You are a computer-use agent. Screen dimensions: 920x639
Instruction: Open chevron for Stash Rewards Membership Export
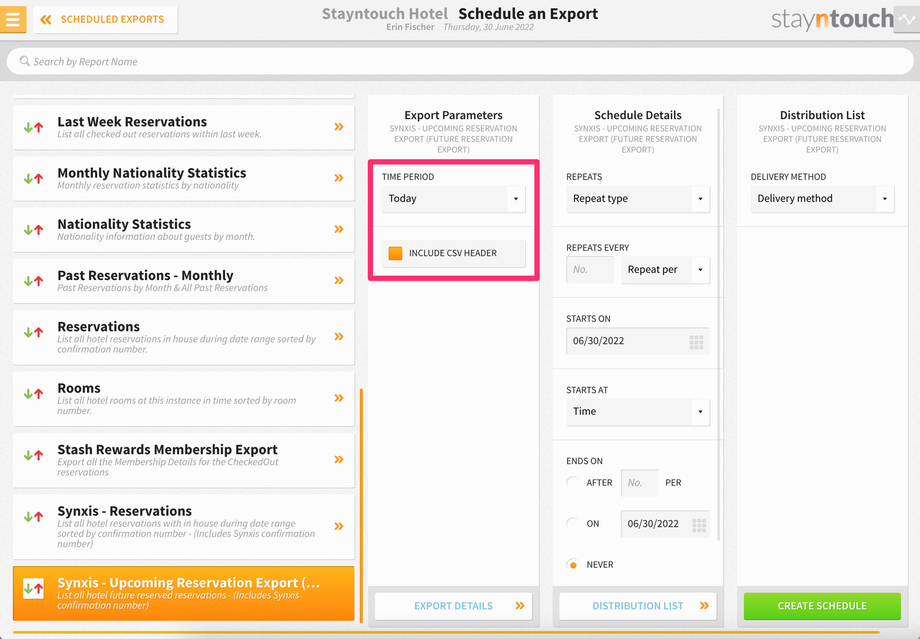(339, 459)
